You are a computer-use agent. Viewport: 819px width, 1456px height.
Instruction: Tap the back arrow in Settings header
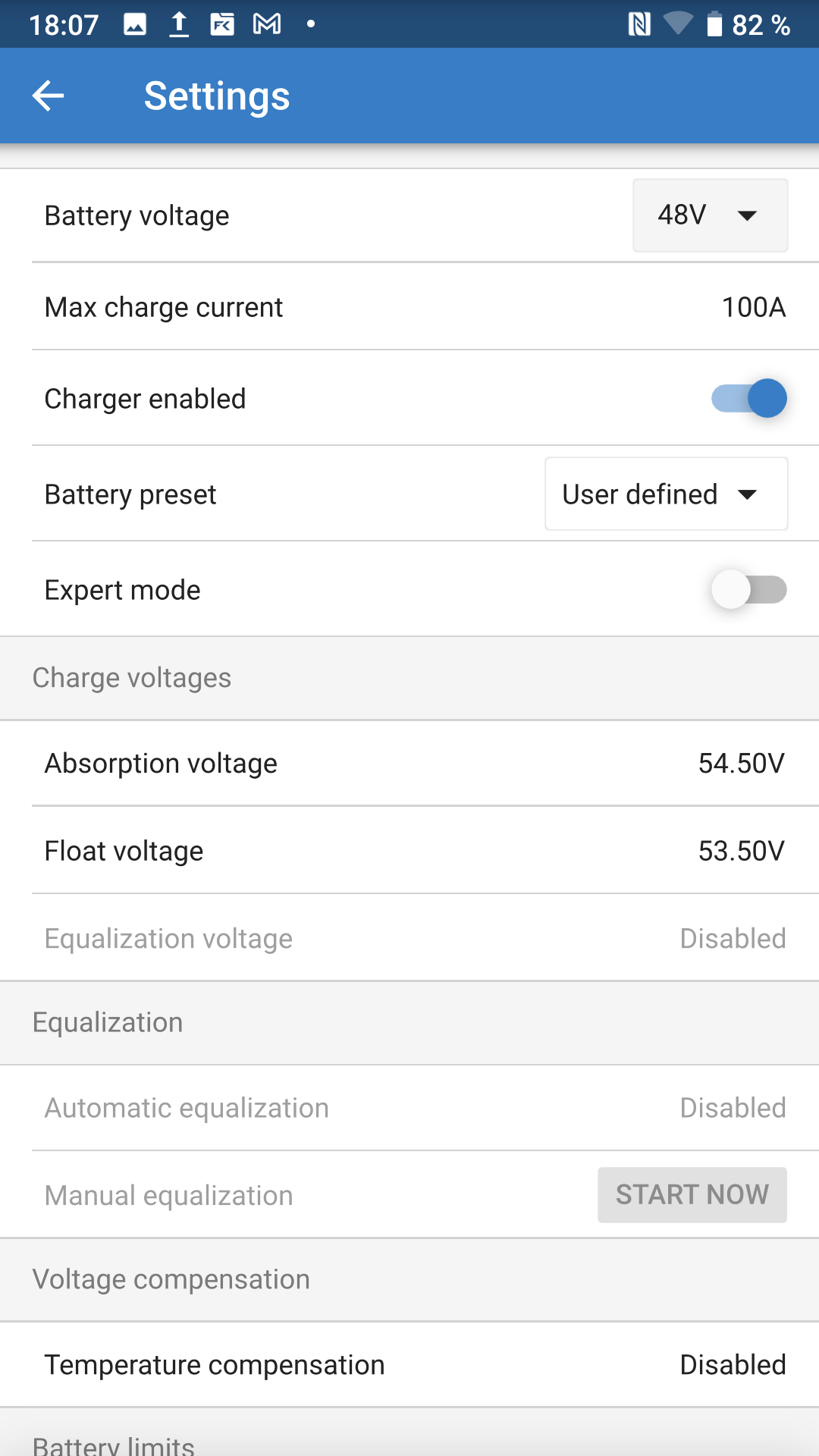pos(48,96)
